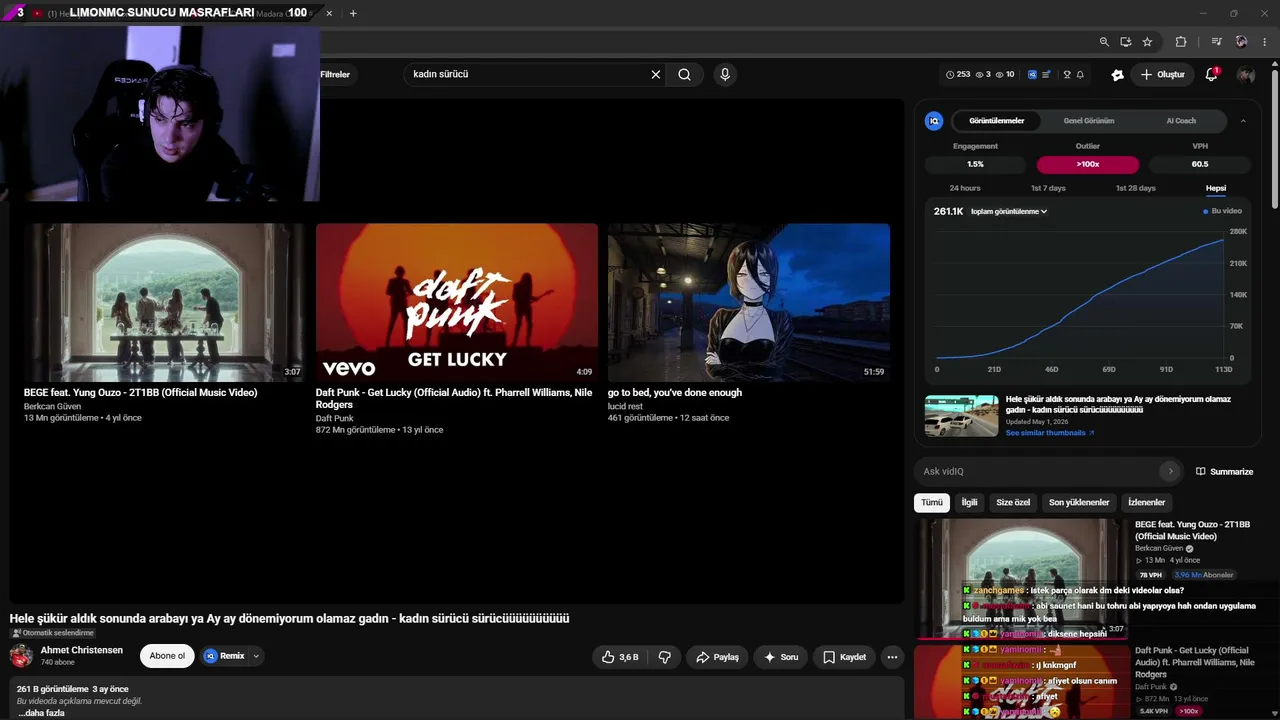Click the 60.5 VPH pill
1280x720 pixels.
tap(1200, 164)
